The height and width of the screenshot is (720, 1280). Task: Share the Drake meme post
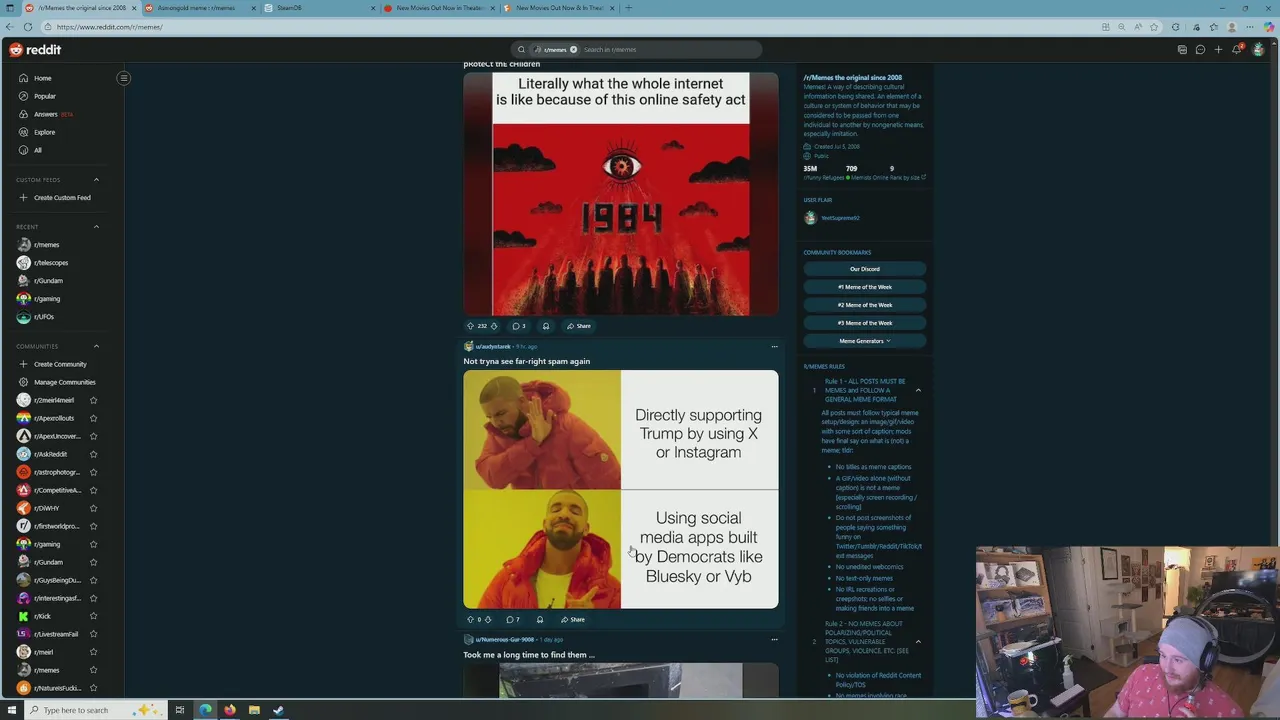[x=573, y=620]
